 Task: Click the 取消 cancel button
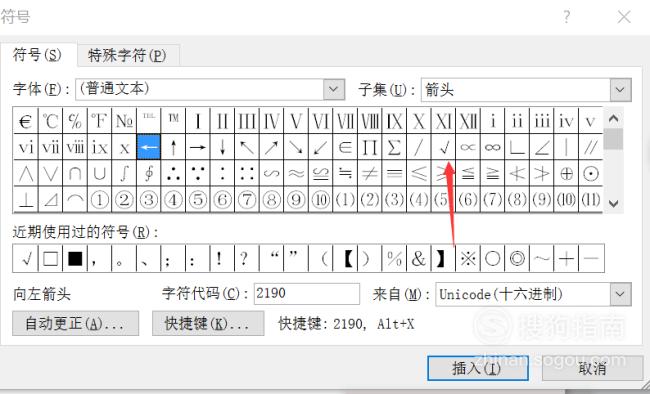click(x=592, y=368)
